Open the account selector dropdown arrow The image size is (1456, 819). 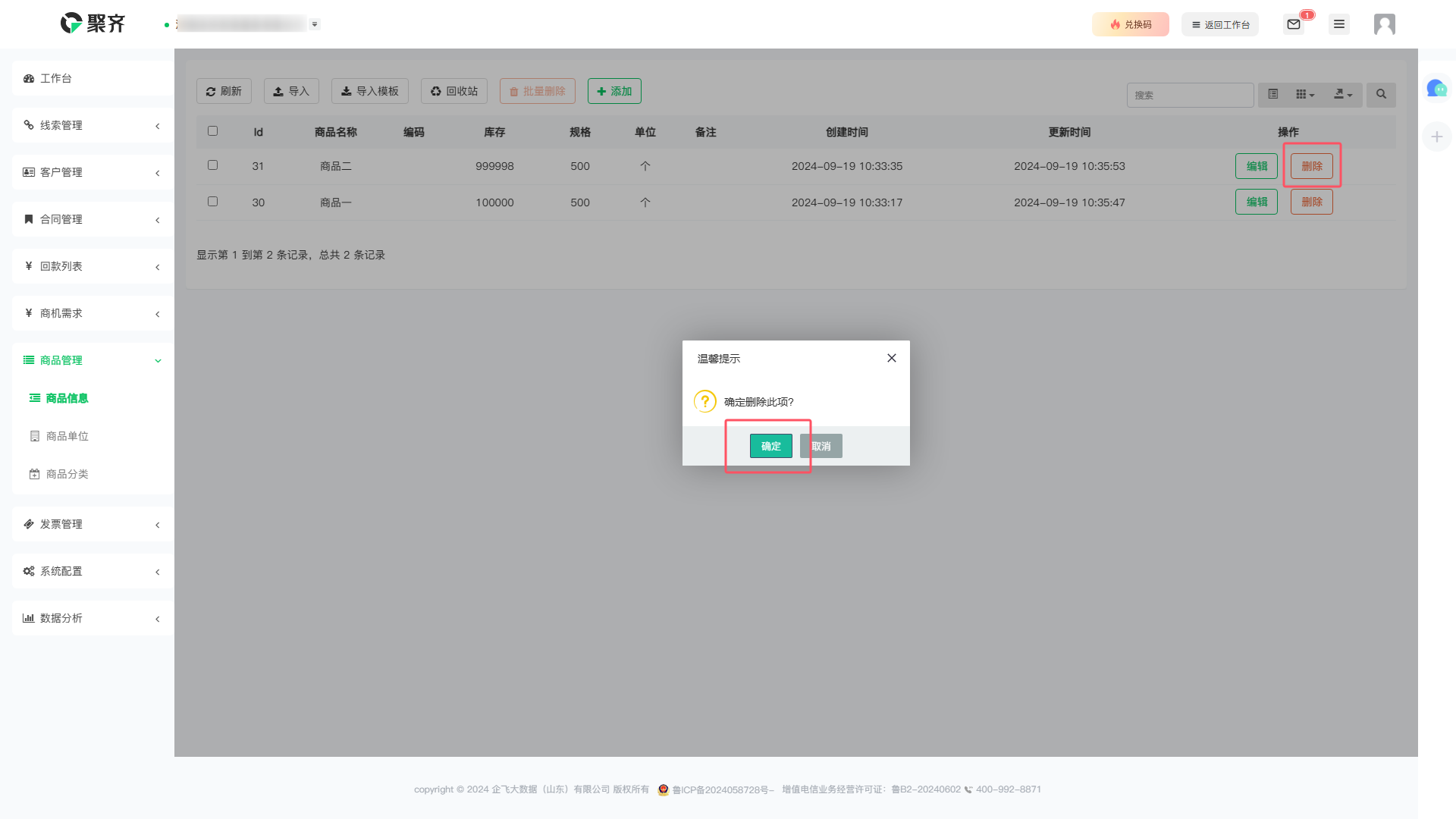(315, 24)
